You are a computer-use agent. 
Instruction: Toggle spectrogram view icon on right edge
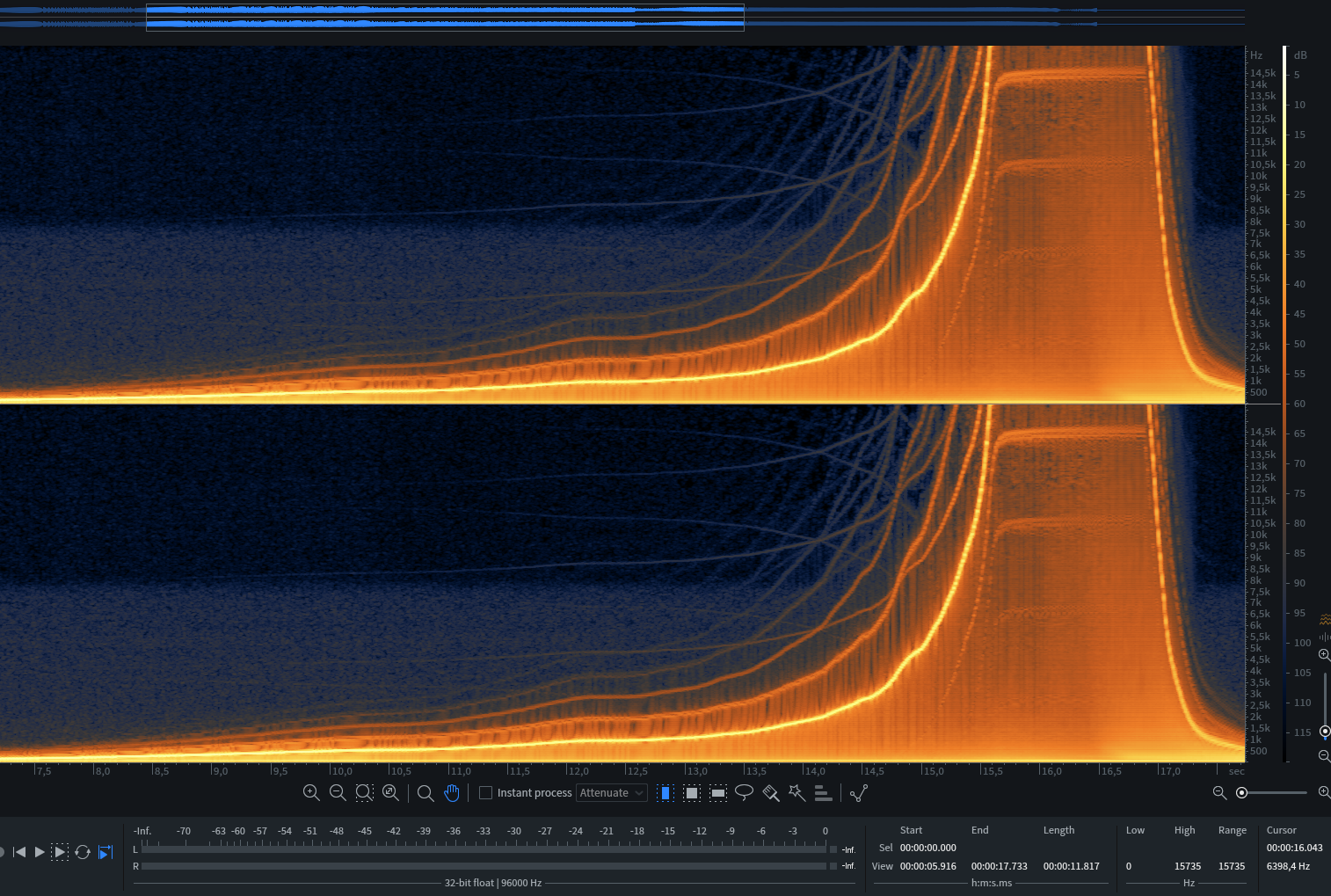click(x=1325, y=620)
